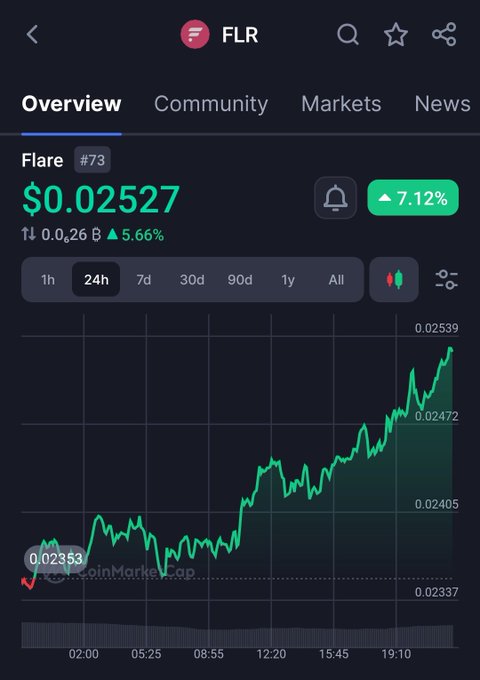480x680 pixels.
Task: Tap the 0.02405 axis label
Action: 436,504
